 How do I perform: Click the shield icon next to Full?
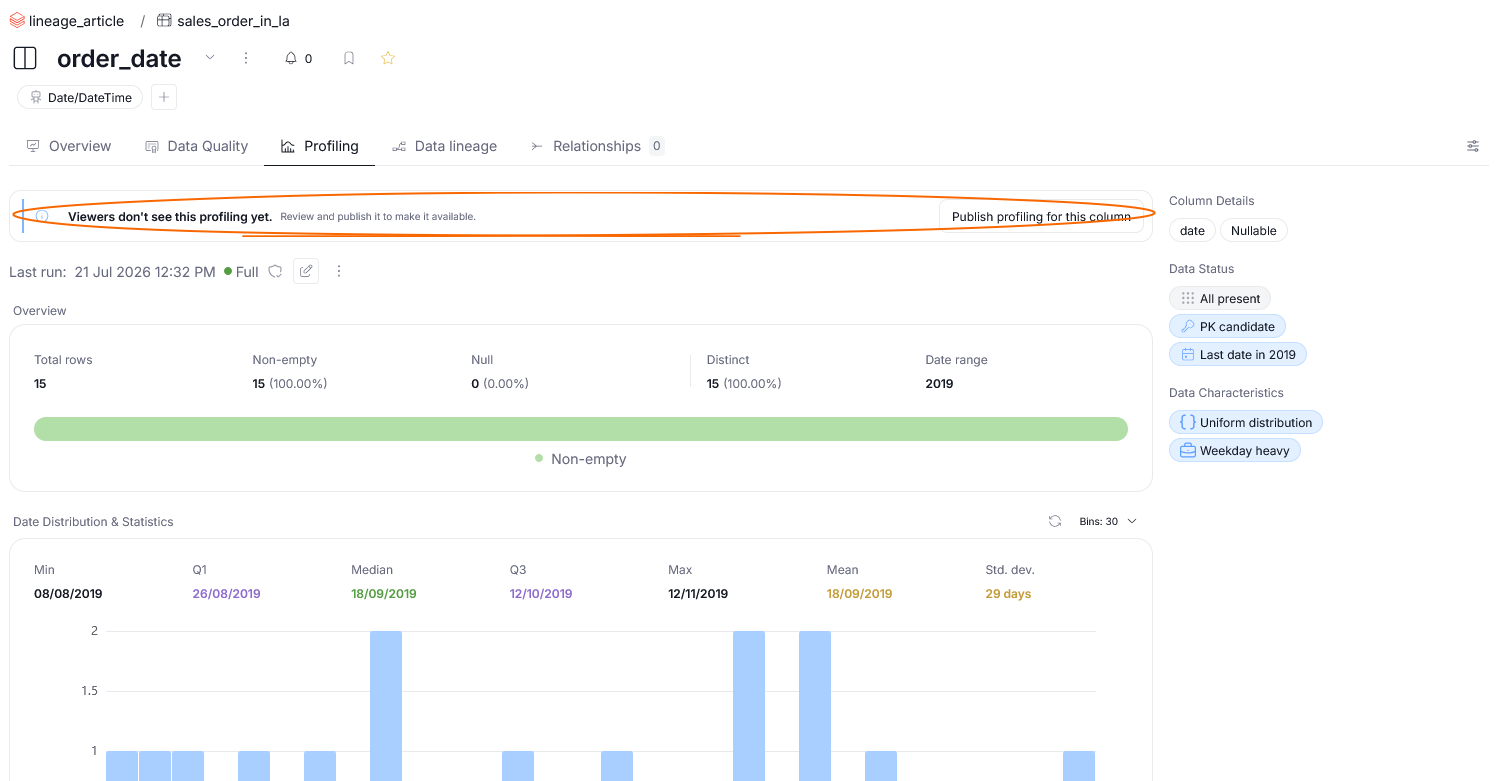pos(275,271)
